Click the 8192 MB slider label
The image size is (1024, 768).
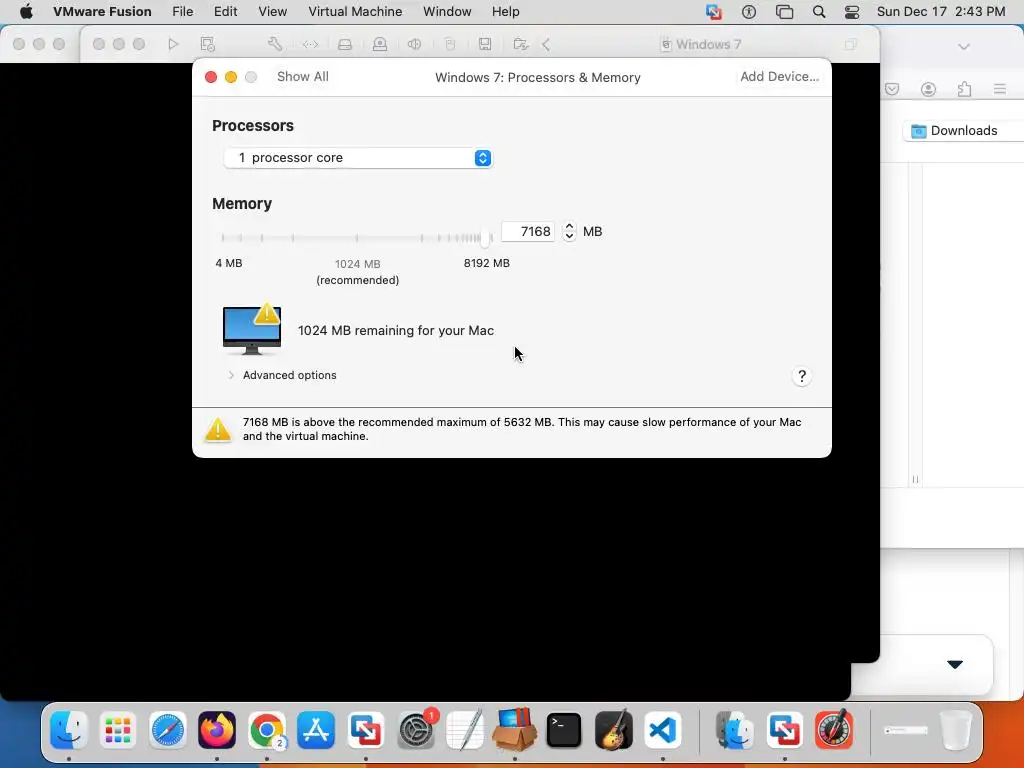click(x=487, y=263)
